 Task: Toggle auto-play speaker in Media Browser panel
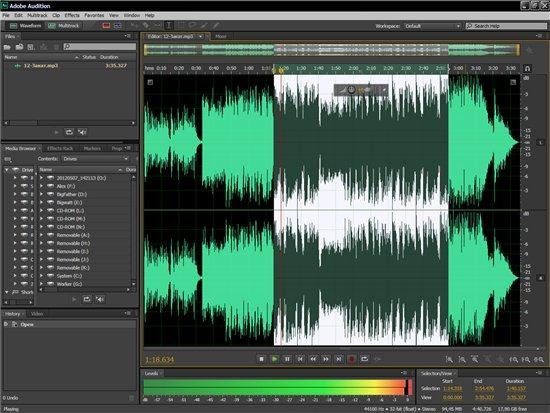click(100, 299)
